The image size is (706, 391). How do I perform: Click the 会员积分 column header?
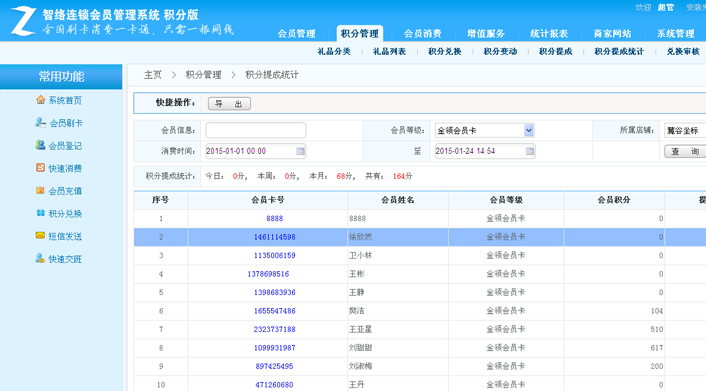[x=614, y=200]
